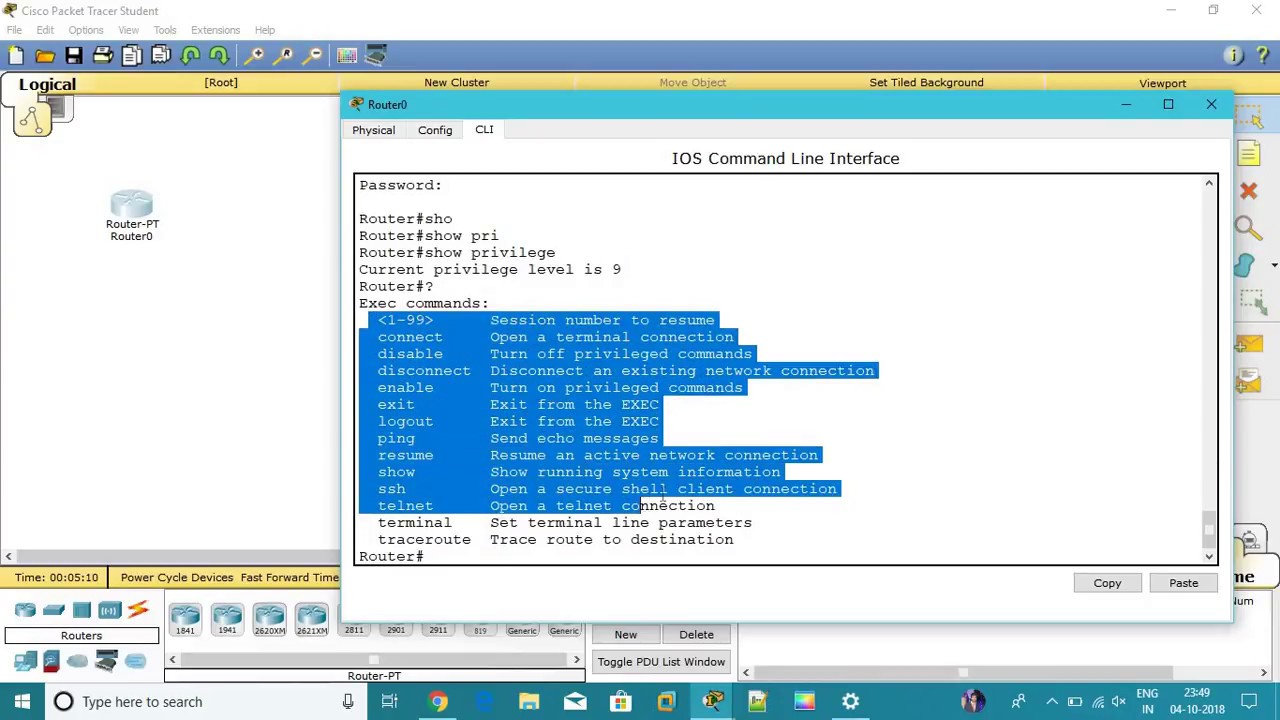Select the Hubs device category icon
Viewport: 1280px width, 720px height.
click(81, 610)
